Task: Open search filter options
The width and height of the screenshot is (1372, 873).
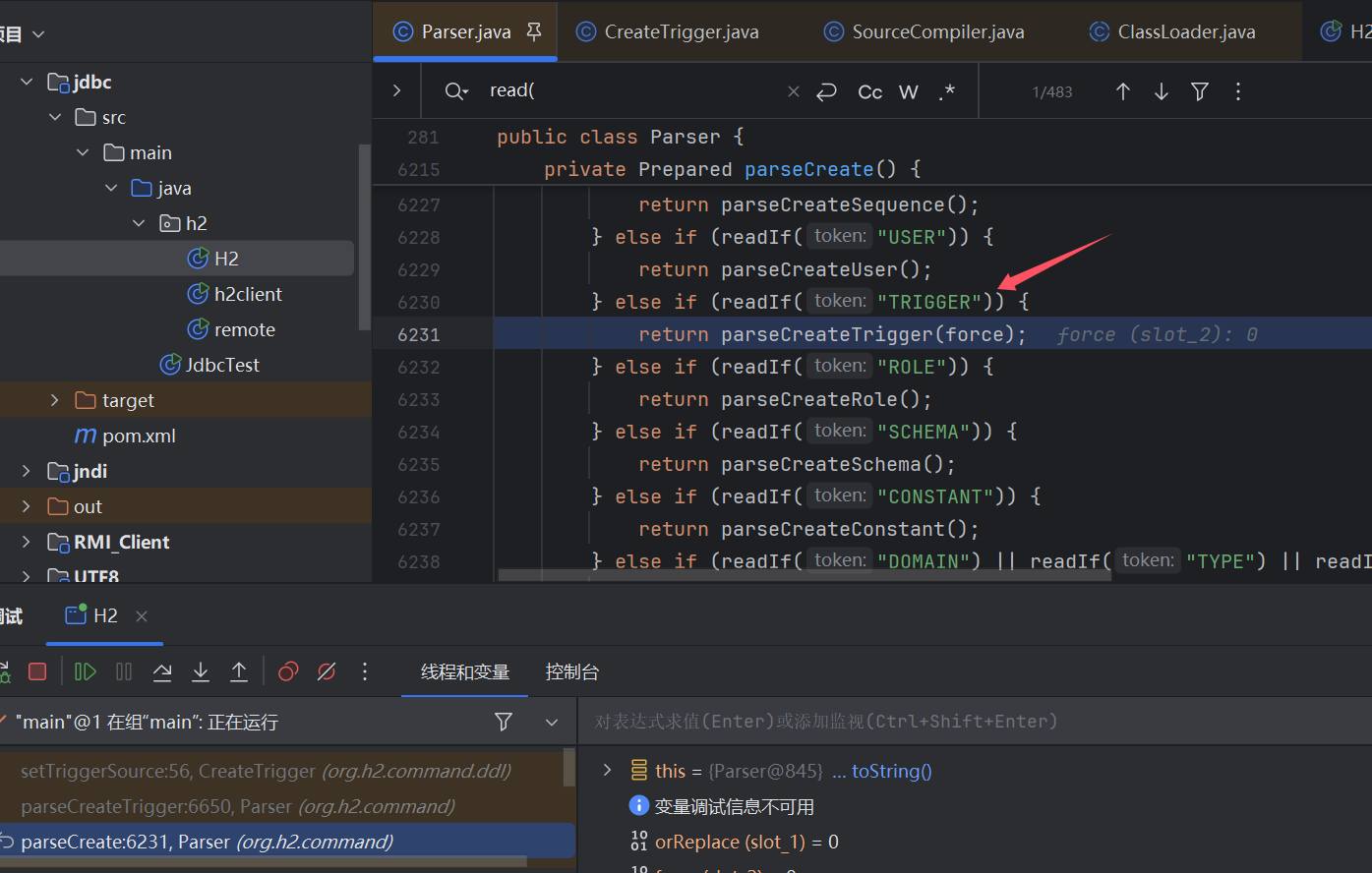Action: click(1200, 91)
